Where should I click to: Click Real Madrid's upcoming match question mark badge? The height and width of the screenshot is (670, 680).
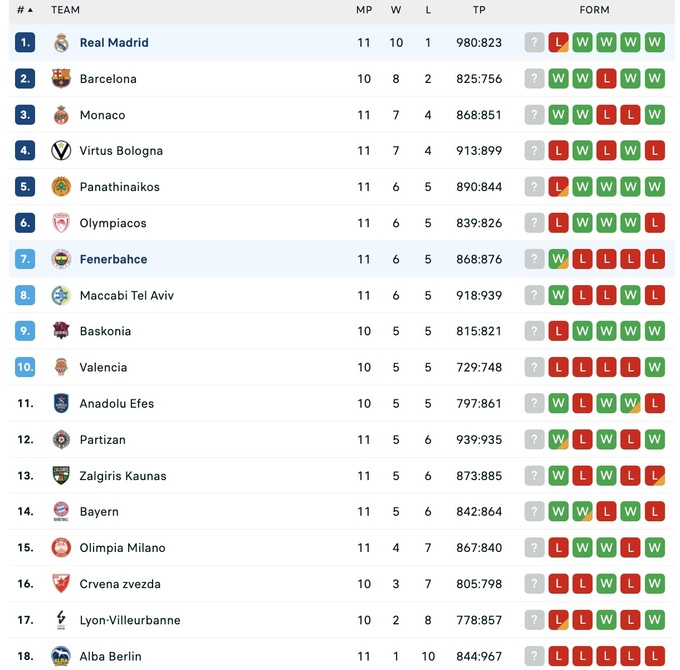pyautogui.click(x=535, y=43)
